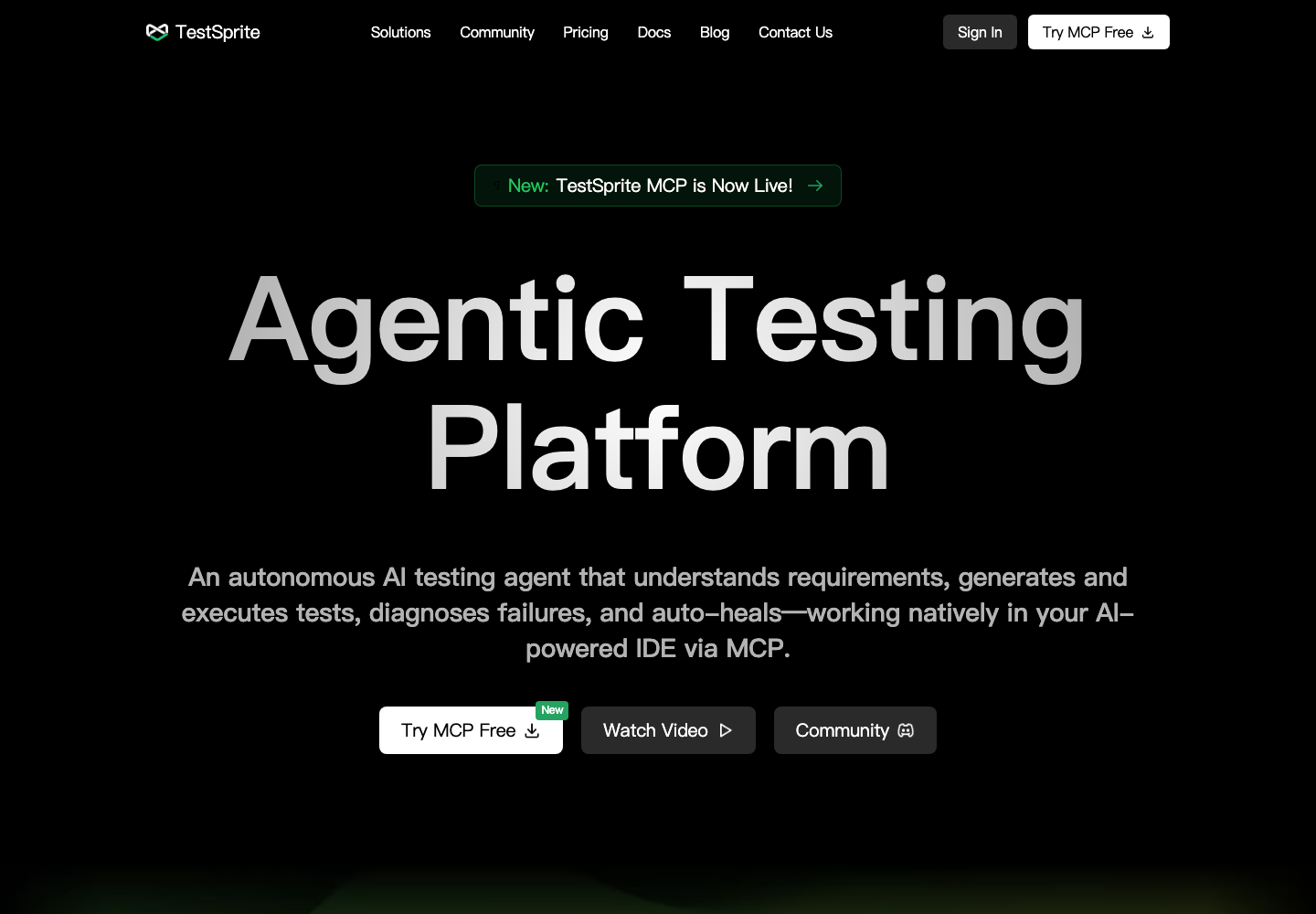This screenshot has width=1316, height=914.
Task: Open the Community nav item
Action: coord(497,32)
